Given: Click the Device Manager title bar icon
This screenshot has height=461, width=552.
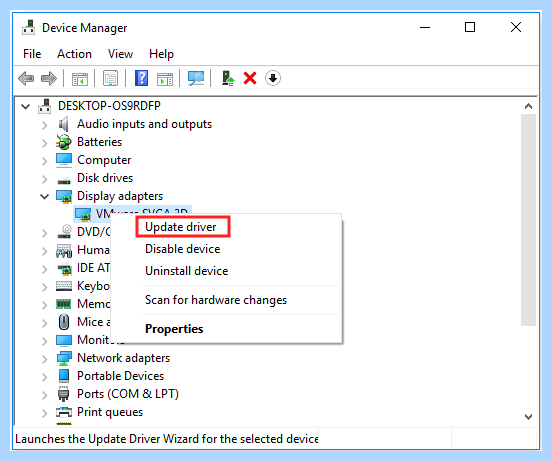Looking at the screenshot, I should 29,27.
